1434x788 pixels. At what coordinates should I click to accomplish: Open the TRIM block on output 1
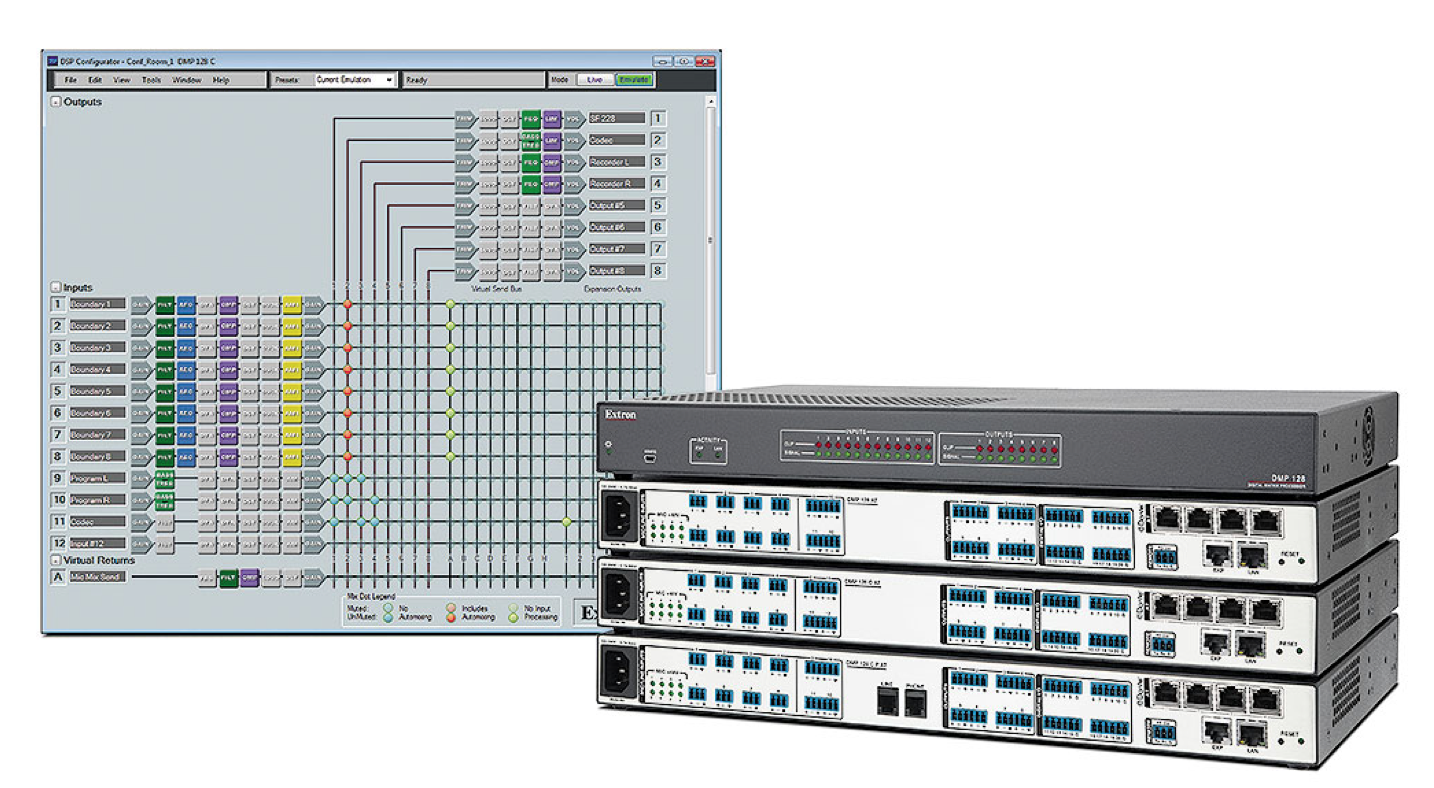pos(465,118)
